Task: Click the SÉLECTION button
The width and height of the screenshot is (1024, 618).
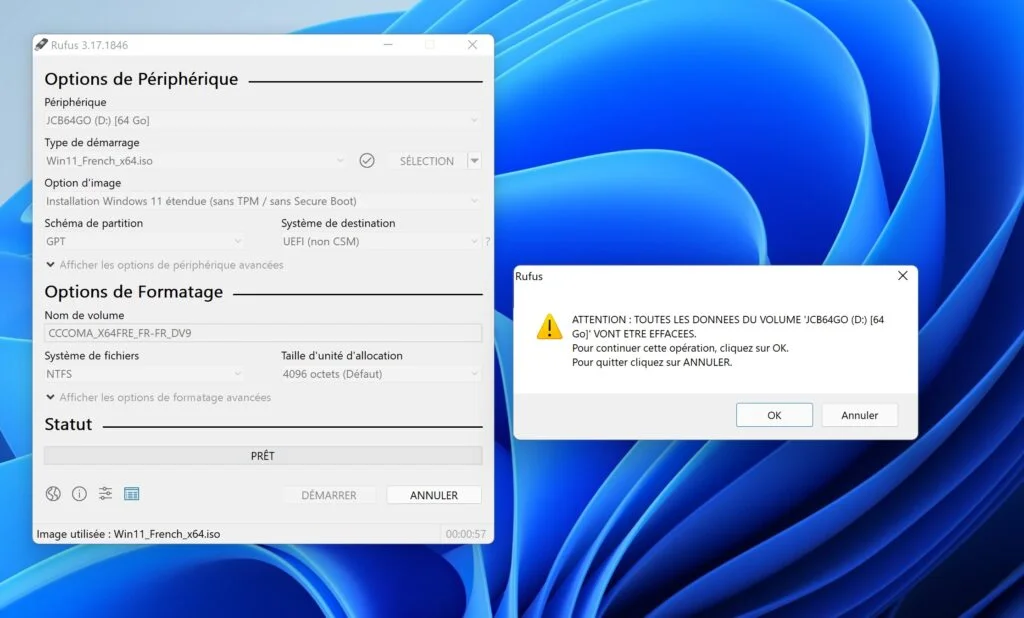Action: pos(426,161)
